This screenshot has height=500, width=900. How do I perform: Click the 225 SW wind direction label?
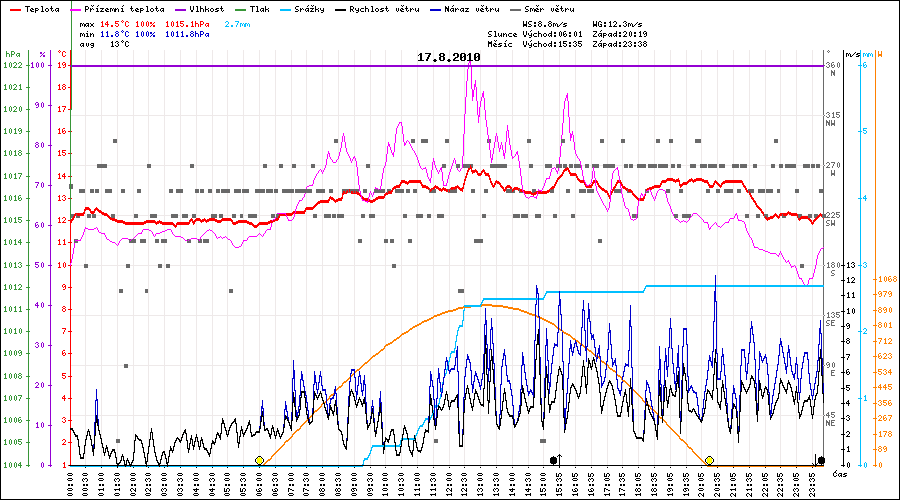pyautogui.click(x=833, y=219)
